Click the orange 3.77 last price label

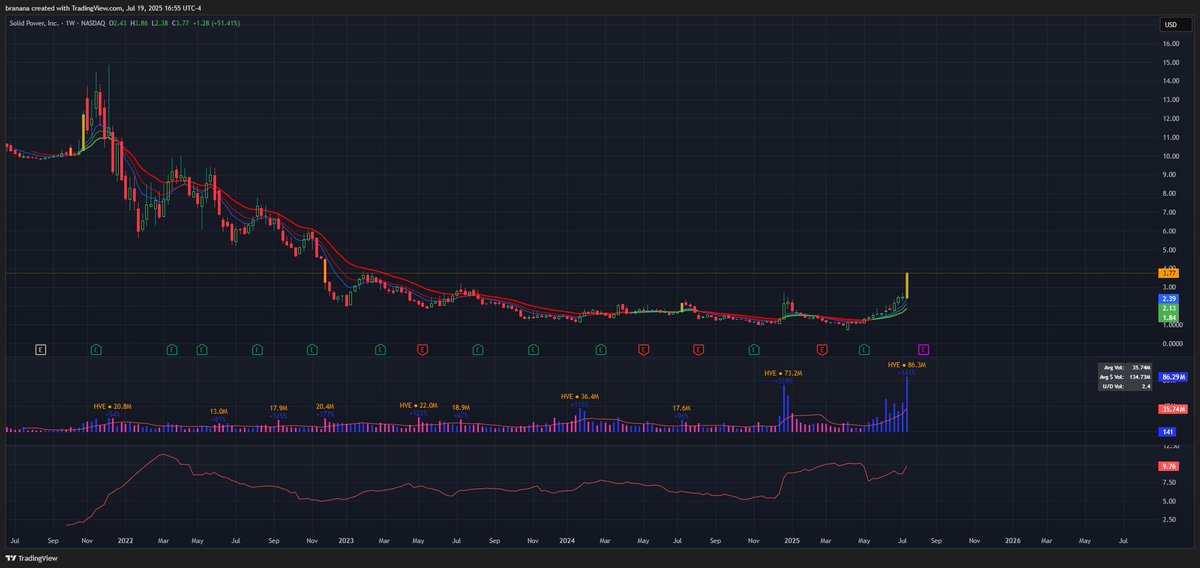(1170, 273)
